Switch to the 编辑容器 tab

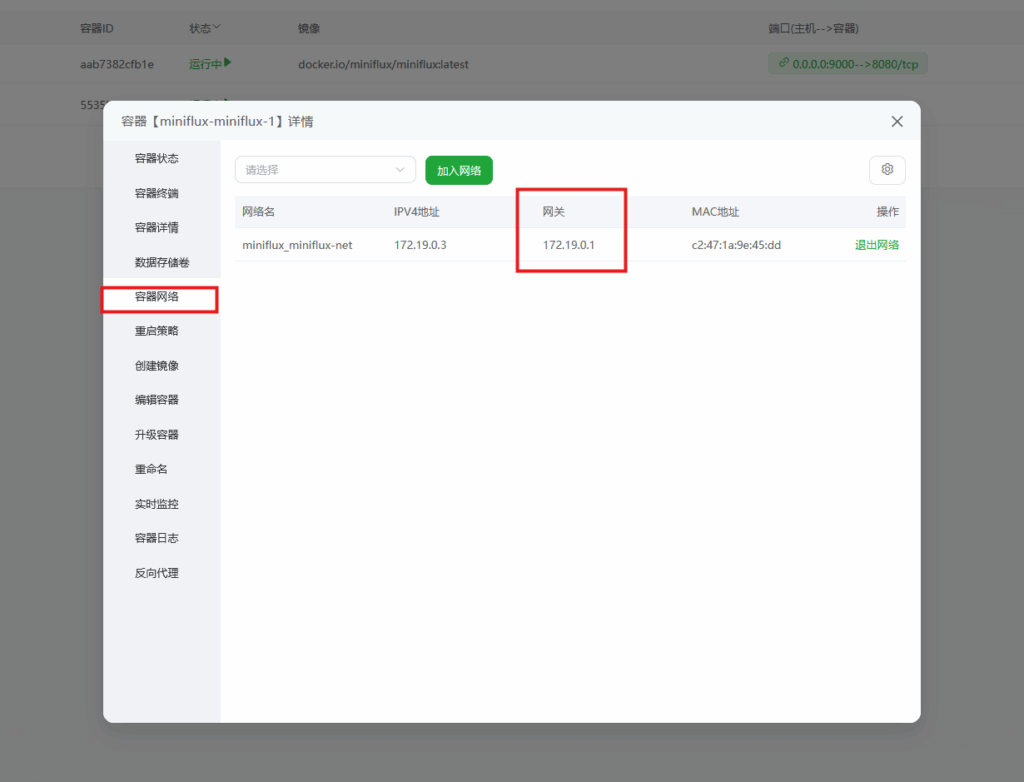157,400
